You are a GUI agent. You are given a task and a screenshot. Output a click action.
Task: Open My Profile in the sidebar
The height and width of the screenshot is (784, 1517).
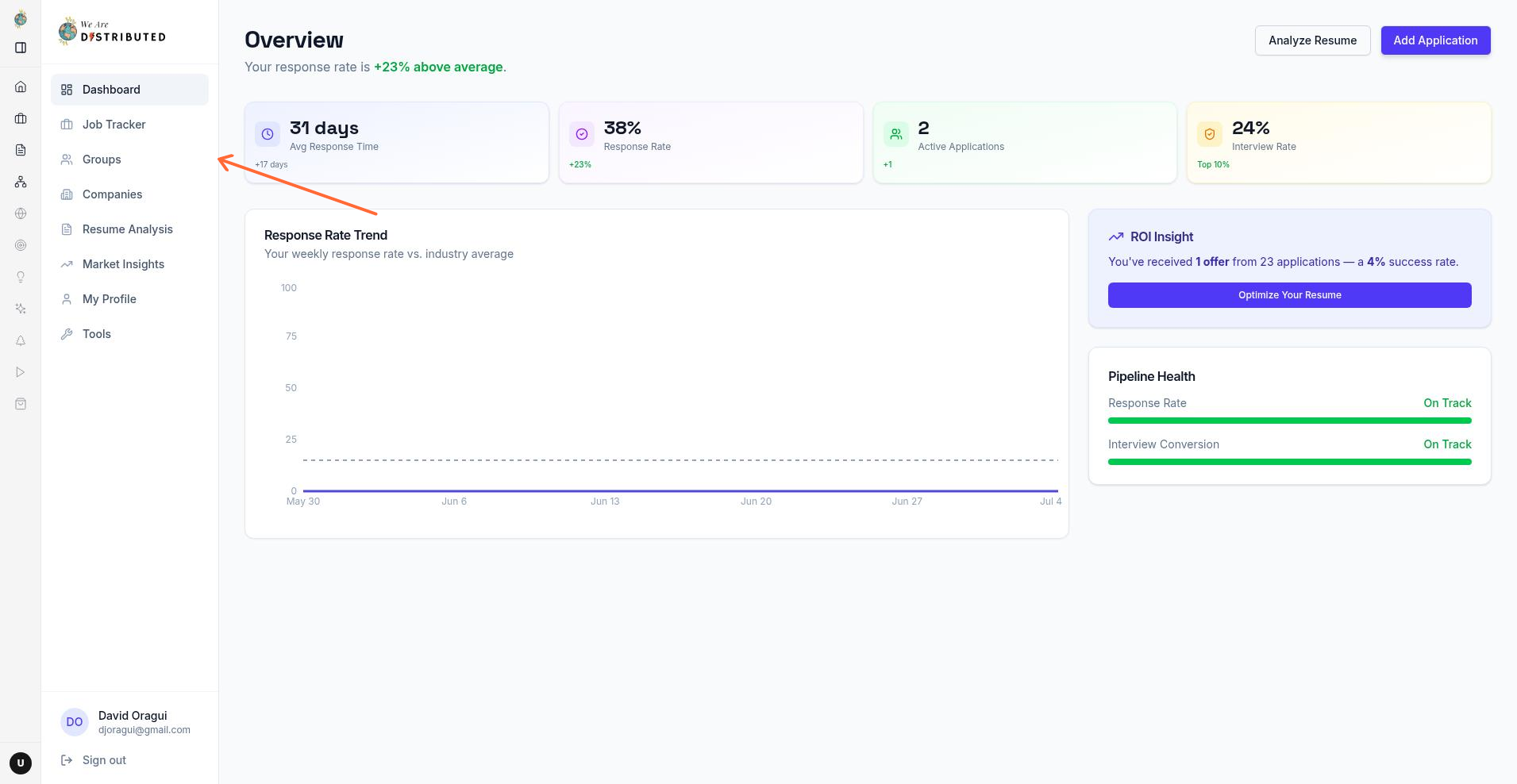[129, 299]
